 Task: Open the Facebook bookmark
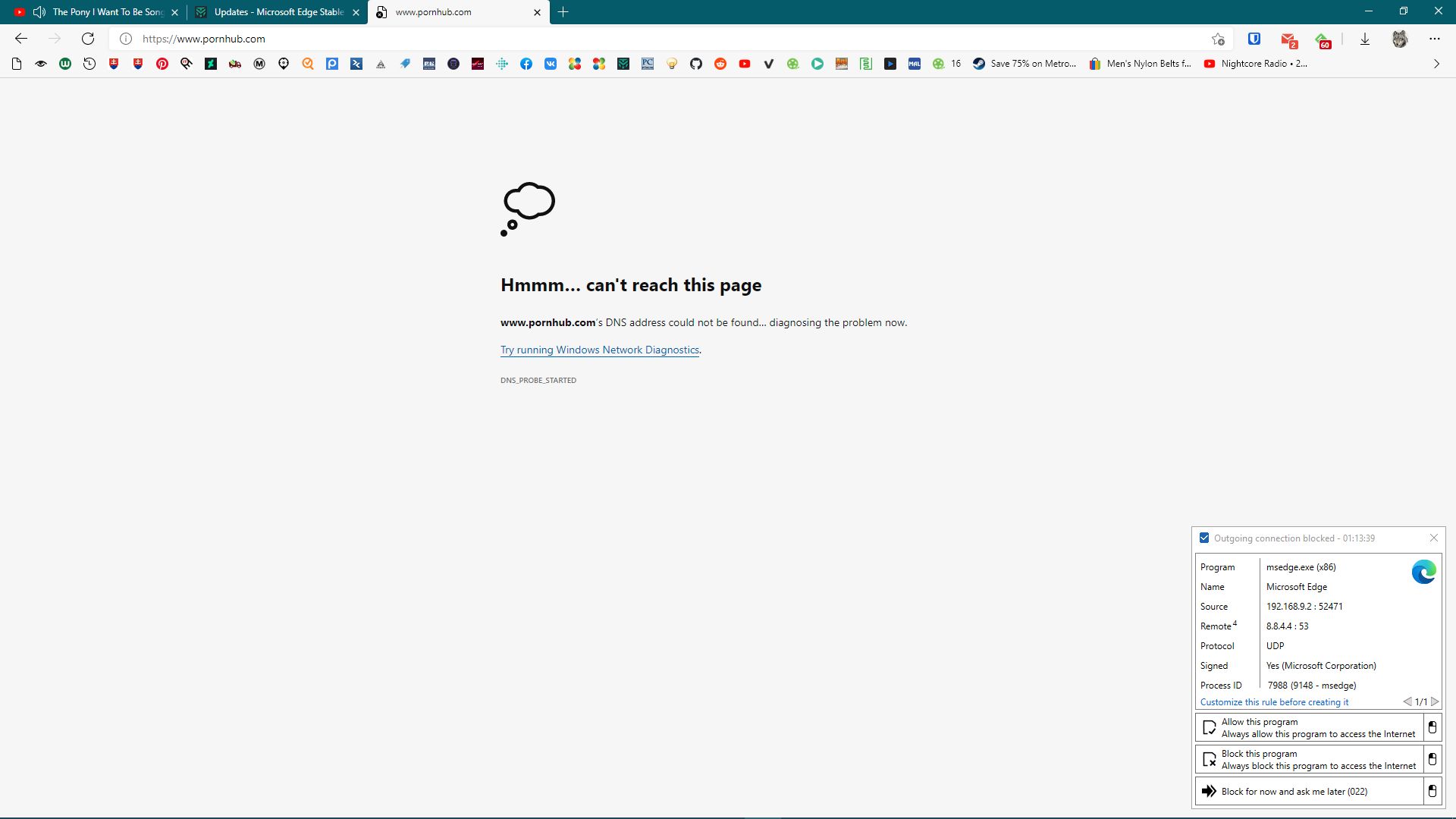click(x=526, y=64)
